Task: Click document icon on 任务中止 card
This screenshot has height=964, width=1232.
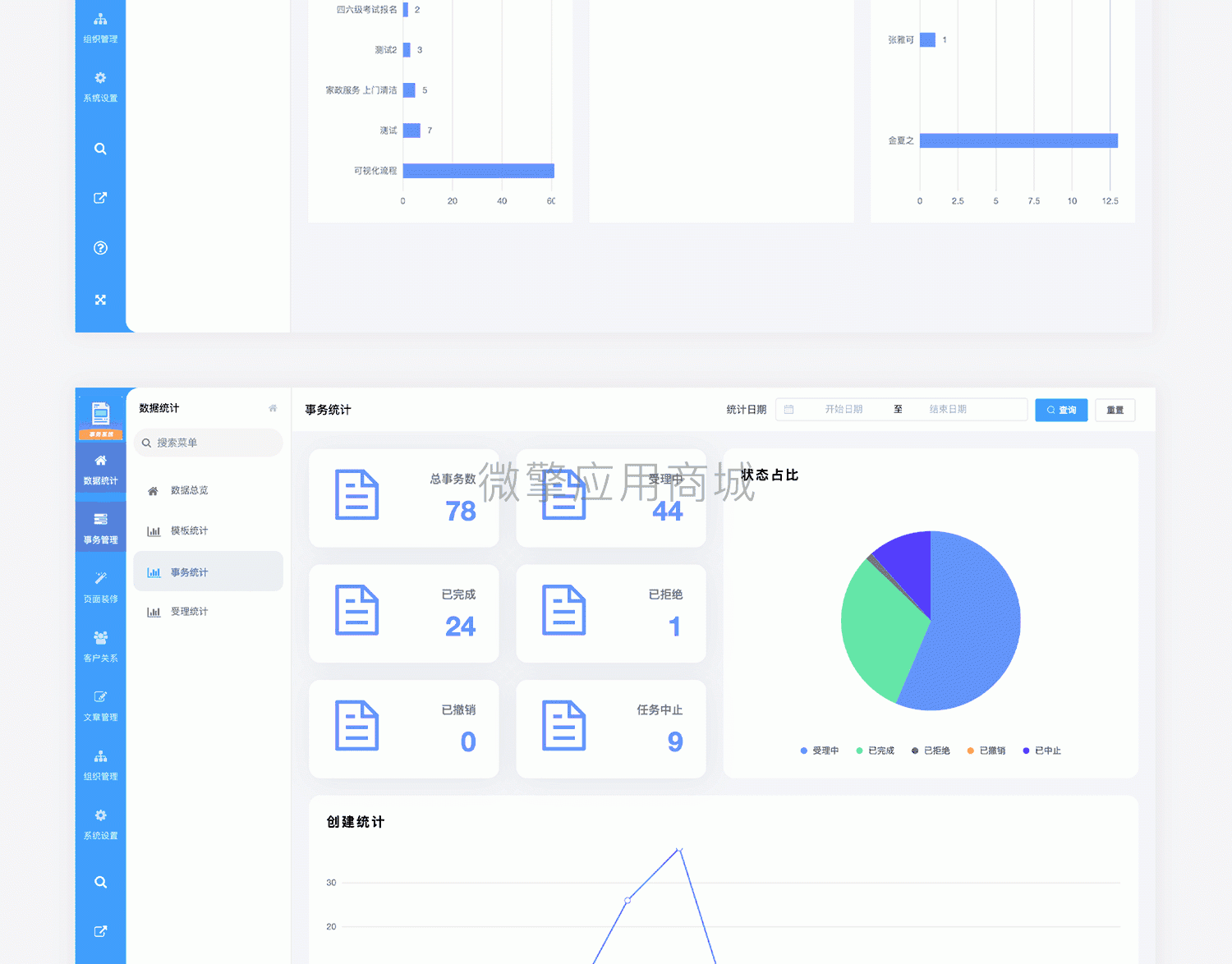Action: (564, 726)
